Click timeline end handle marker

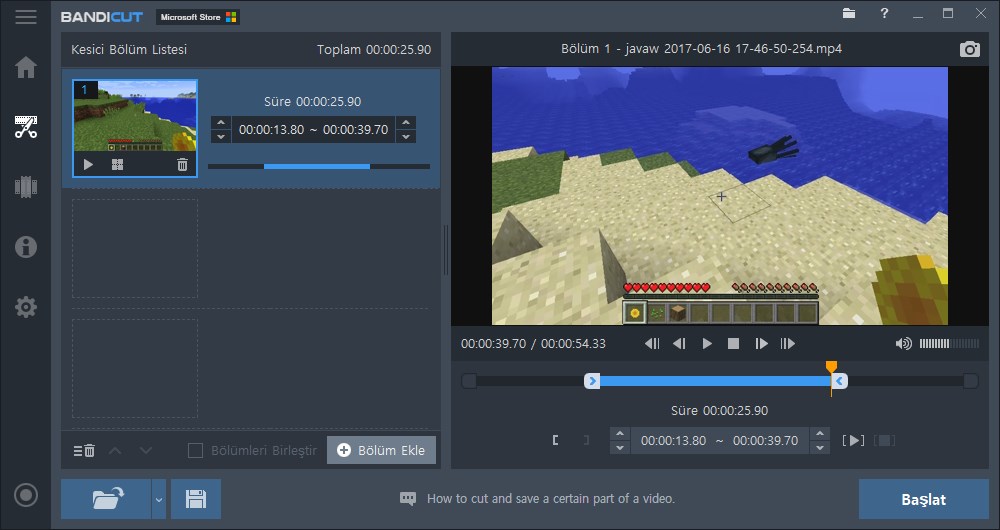point(840,381)
